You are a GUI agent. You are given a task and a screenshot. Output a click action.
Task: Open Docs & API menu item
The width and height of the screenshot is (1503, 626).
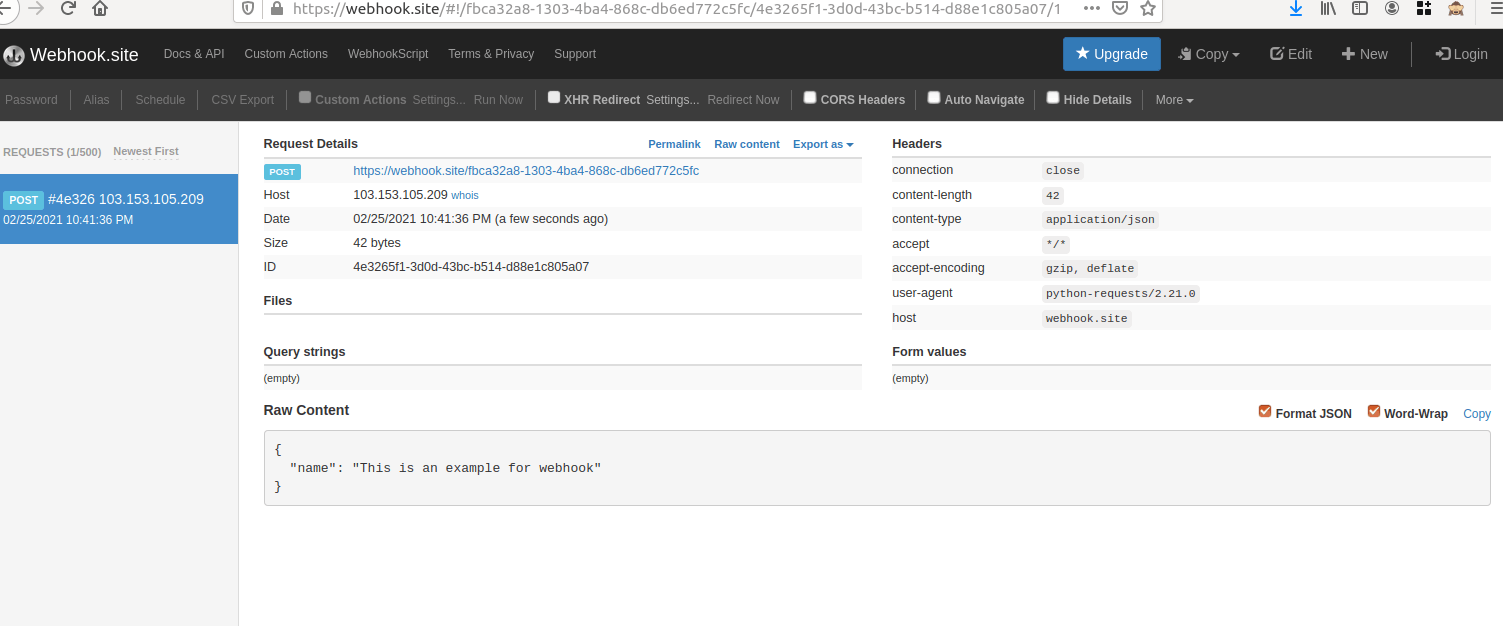click(194, 54)
